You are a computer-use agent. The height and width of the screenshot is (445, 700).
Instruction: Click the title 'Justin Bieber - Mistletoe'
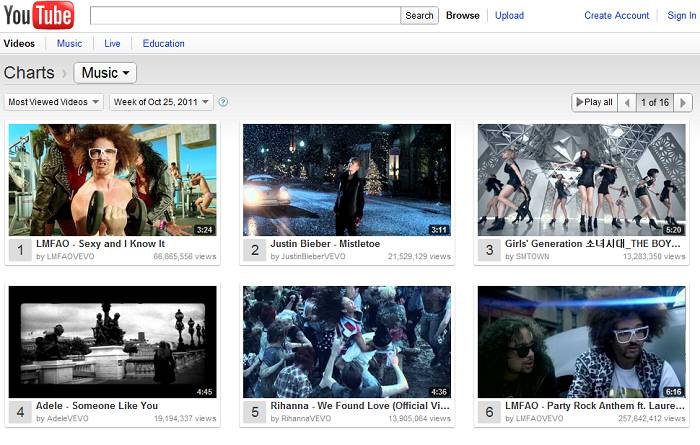tap(325, 244)
